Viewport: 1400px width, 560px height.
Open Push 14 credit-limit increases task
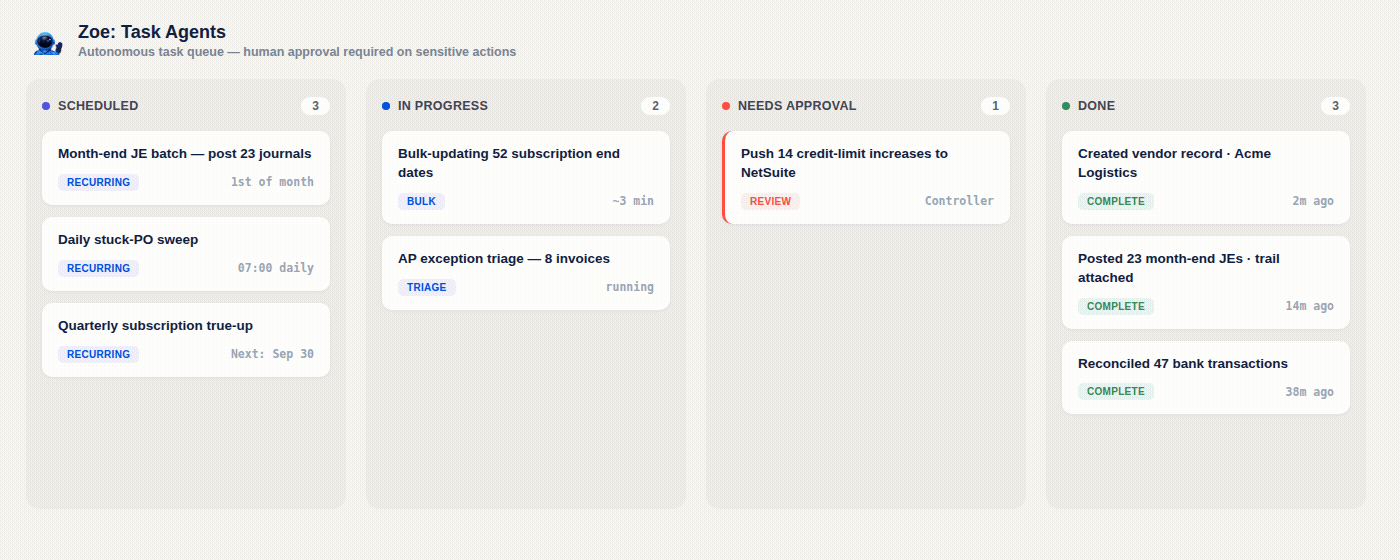coord(866,177)
